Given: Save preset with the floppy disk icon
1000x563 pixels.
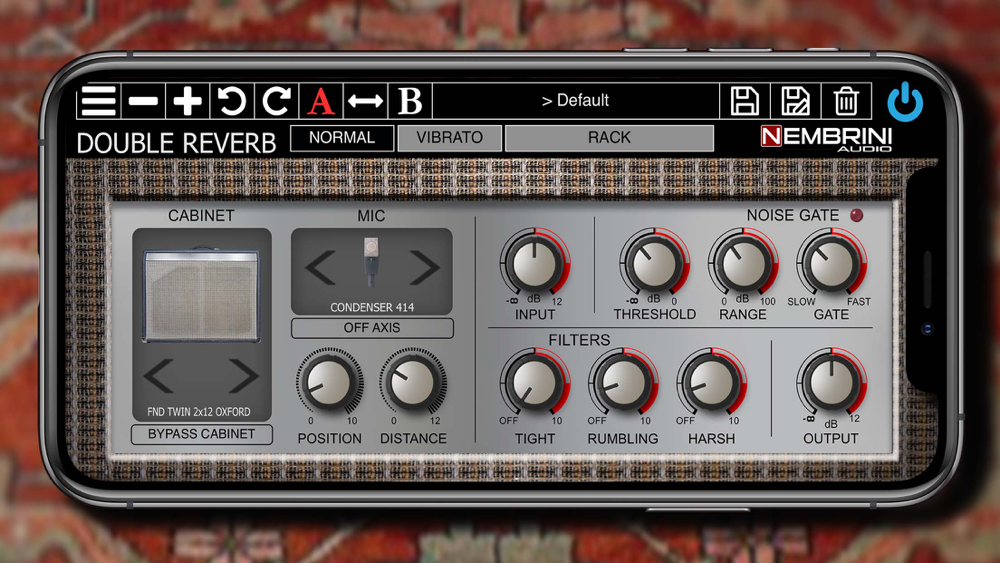Looking at the screenshot, I should 744,101.
